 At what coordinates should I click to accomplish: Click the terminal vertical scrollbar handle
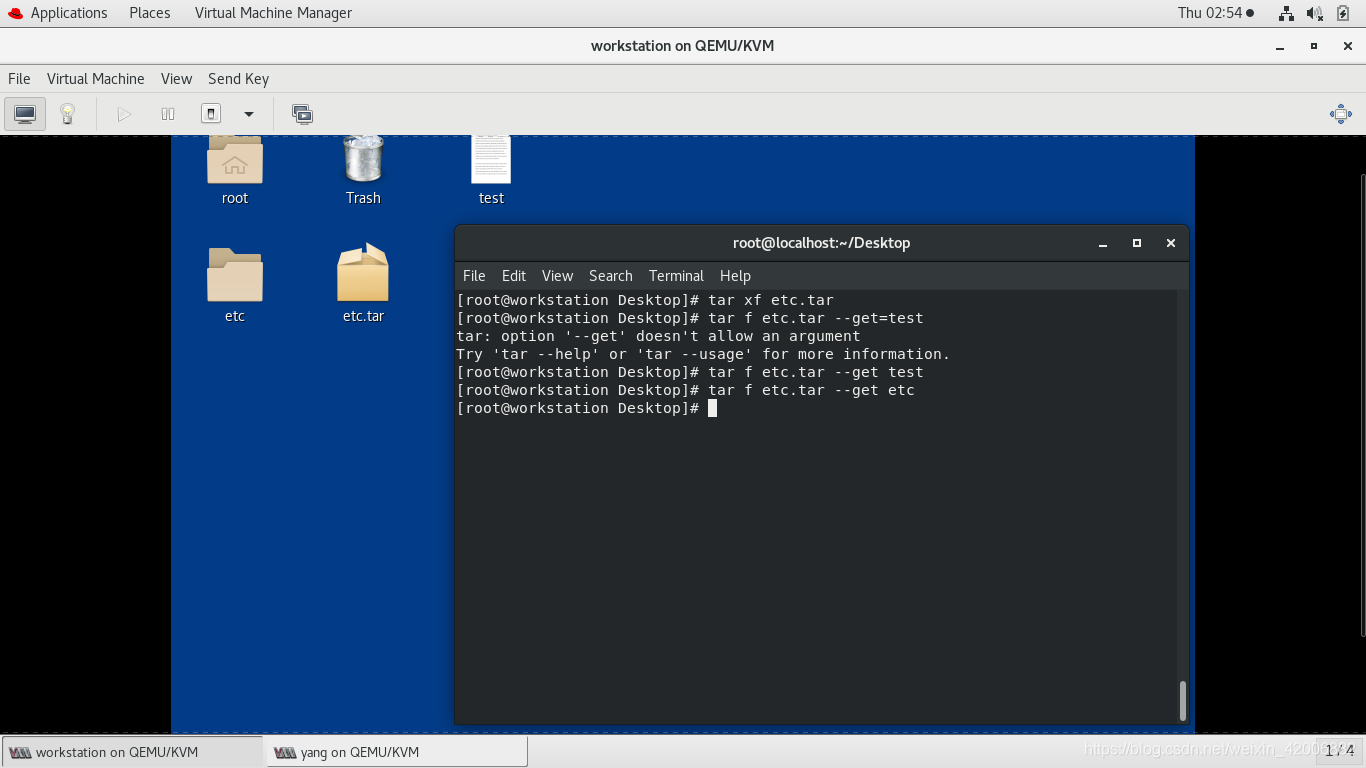[x=1183, y=700]
